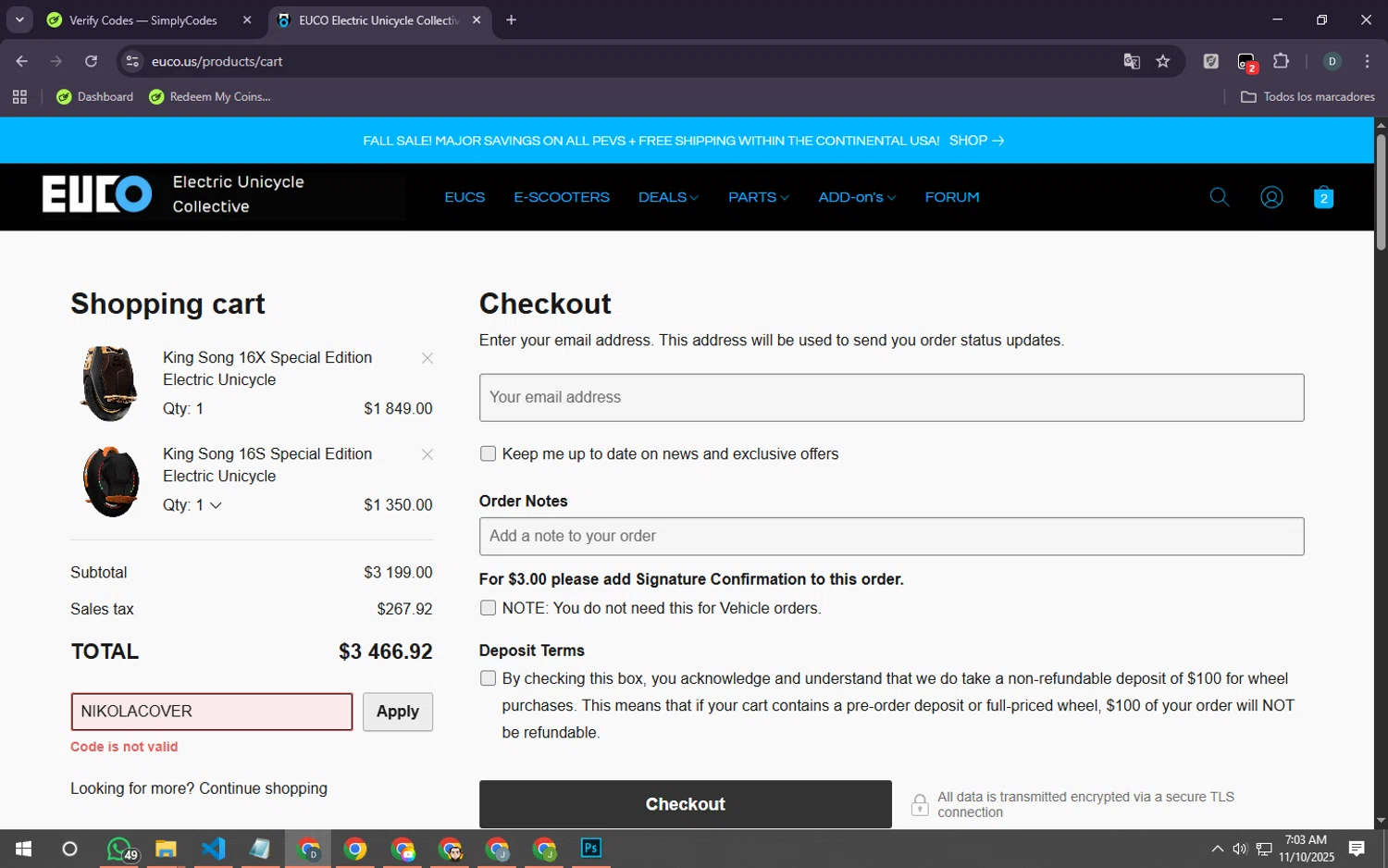Expand the PARTS menu dropdown

coord(758,197)
